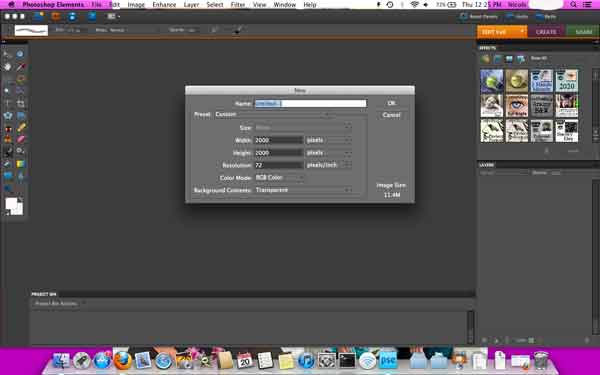Click the Undo button
600x375 pixels.
(517, 16)
